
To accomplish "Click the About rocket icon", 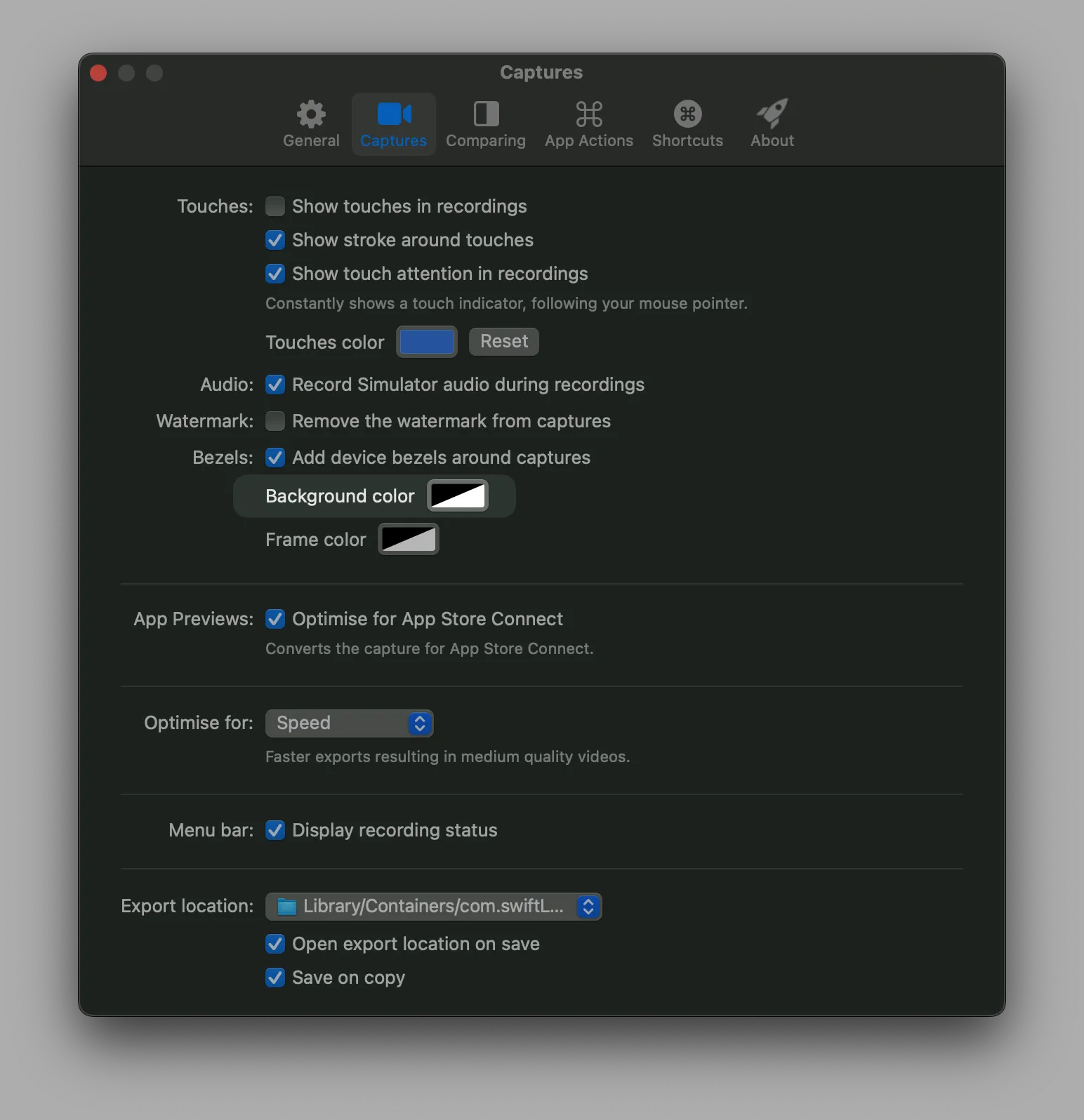I will [772, 114].
